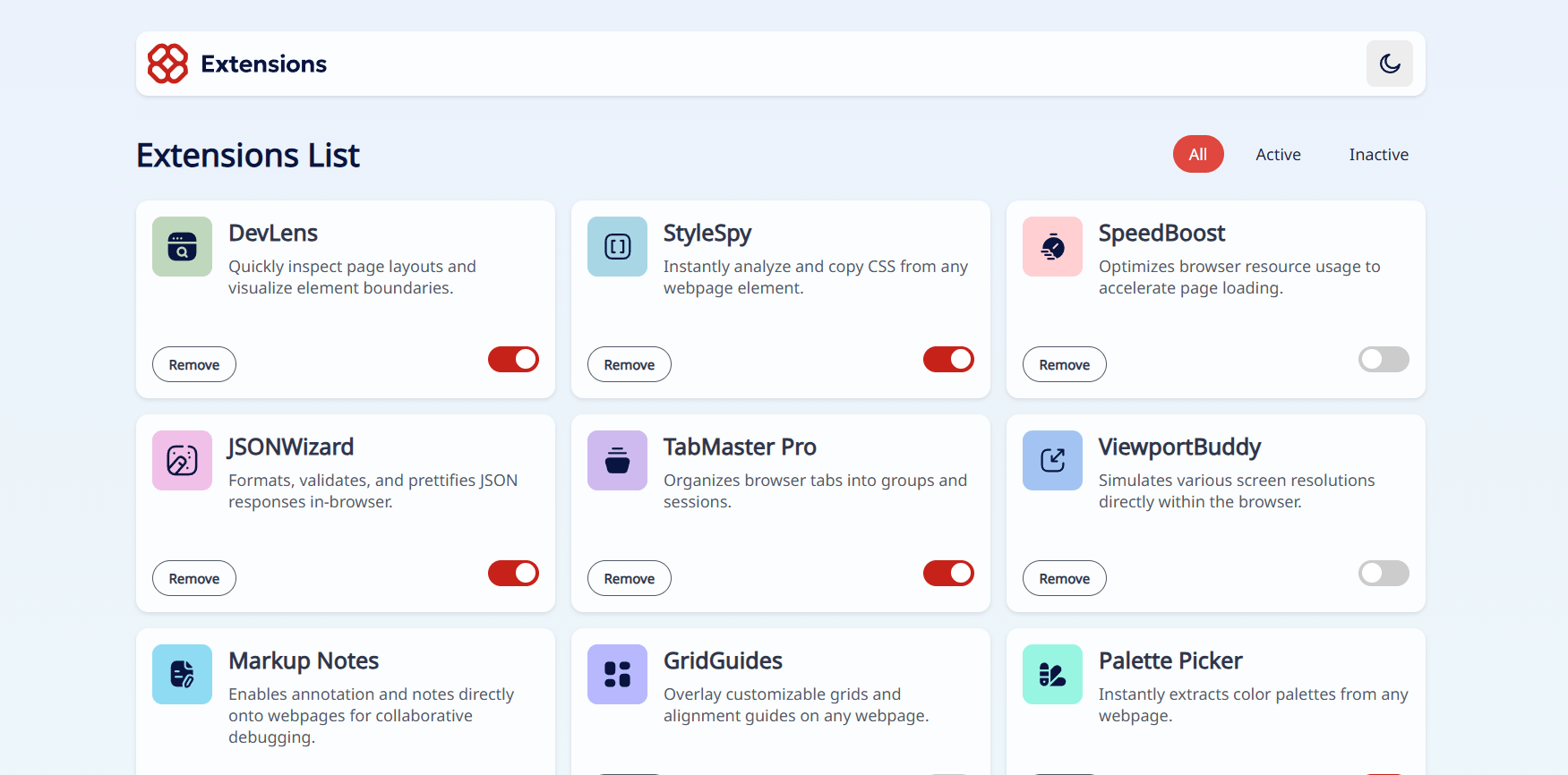1568x775 pixels.
Task: Click the ViewportBuddy title text
Action: coord(1179,447)
